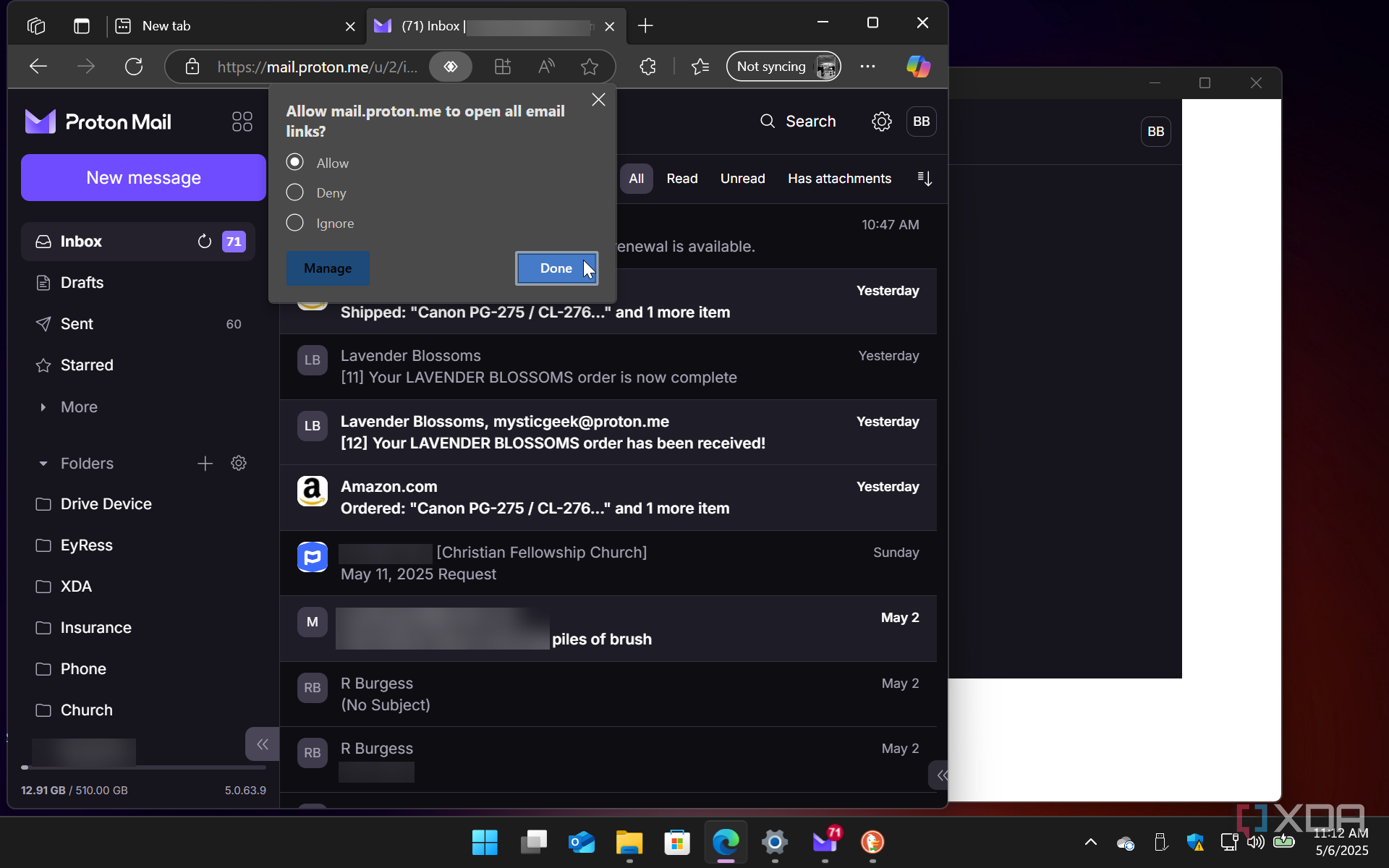Reload the page

coord(134,67)
